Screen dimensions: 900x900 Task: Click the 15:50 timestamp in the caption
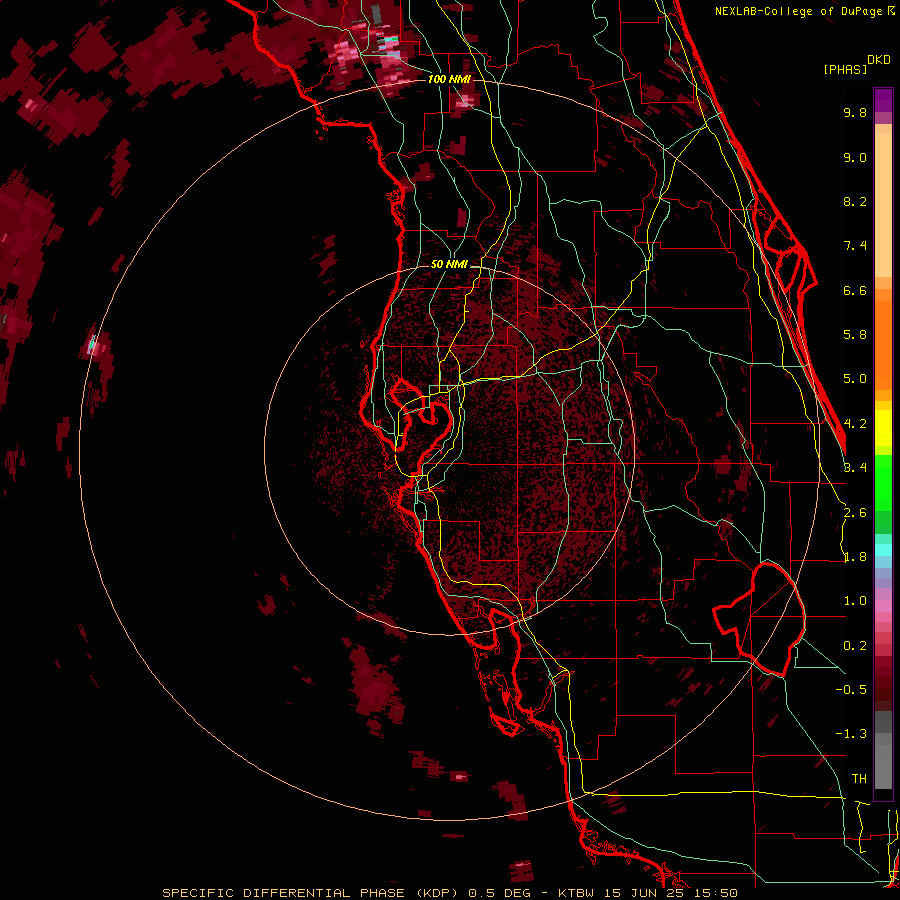point(716,893)
